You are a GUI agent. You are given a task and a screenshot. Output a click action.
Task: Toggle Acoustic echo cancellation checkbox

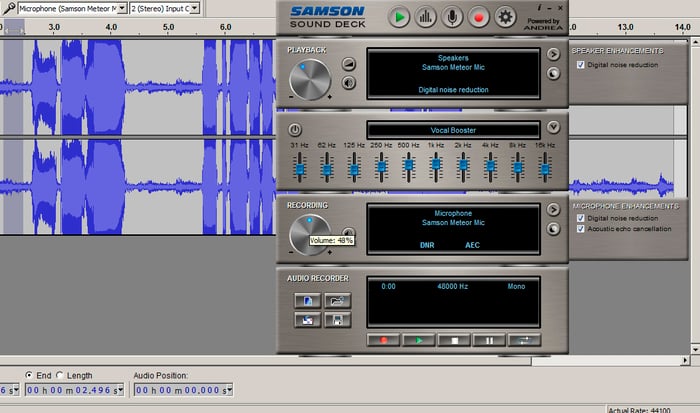click(x=580, y=229)
